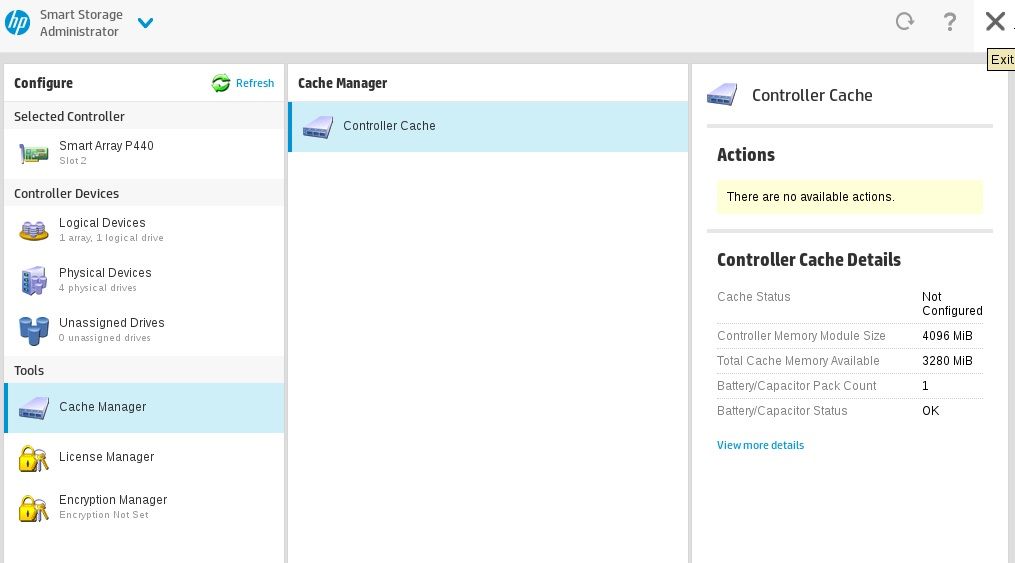Click '0 unassigned drives' subtitle
The height and width of the screenshot is (563, 1015).
point(104,337)
